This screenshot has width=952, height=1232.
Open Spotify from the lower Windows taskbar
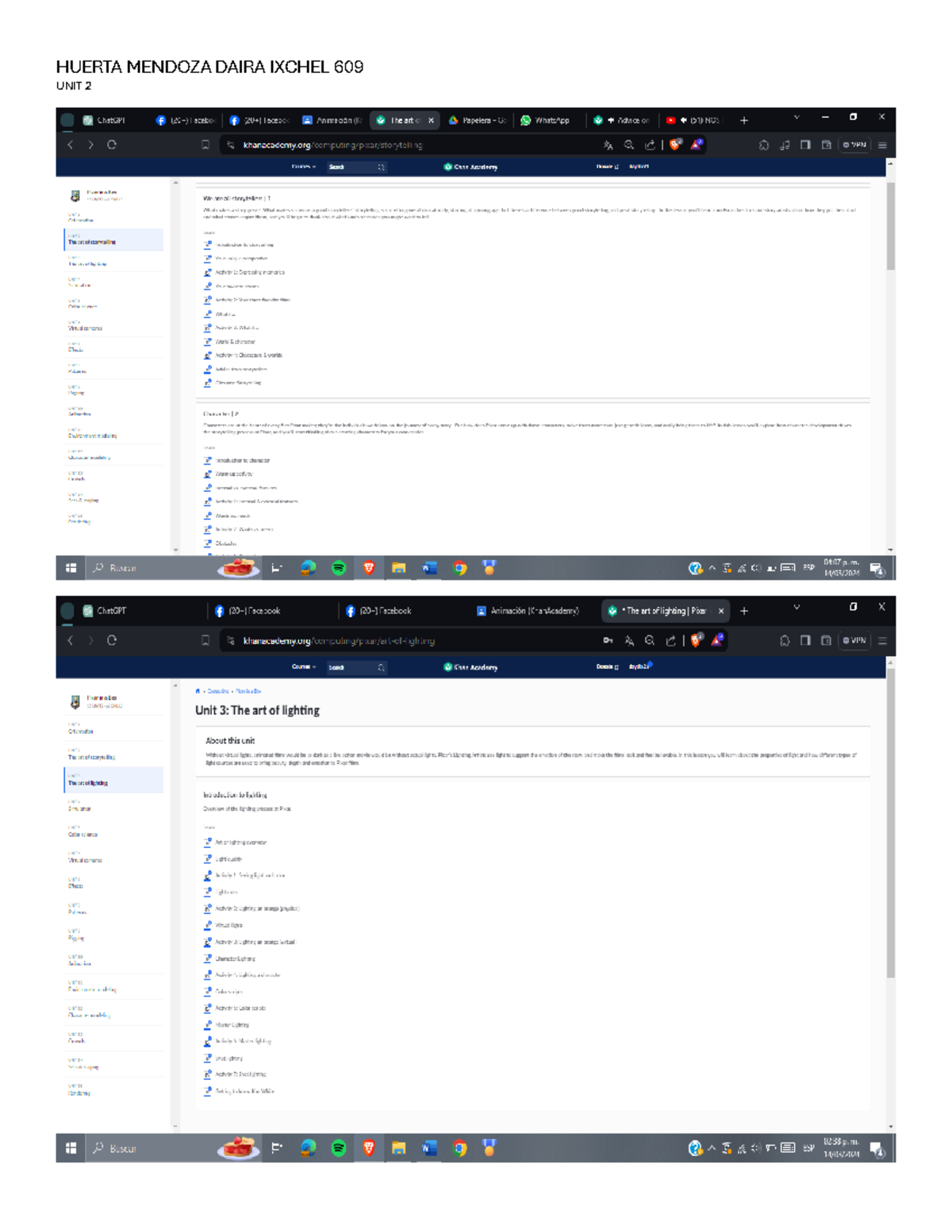pos(339,1148)
